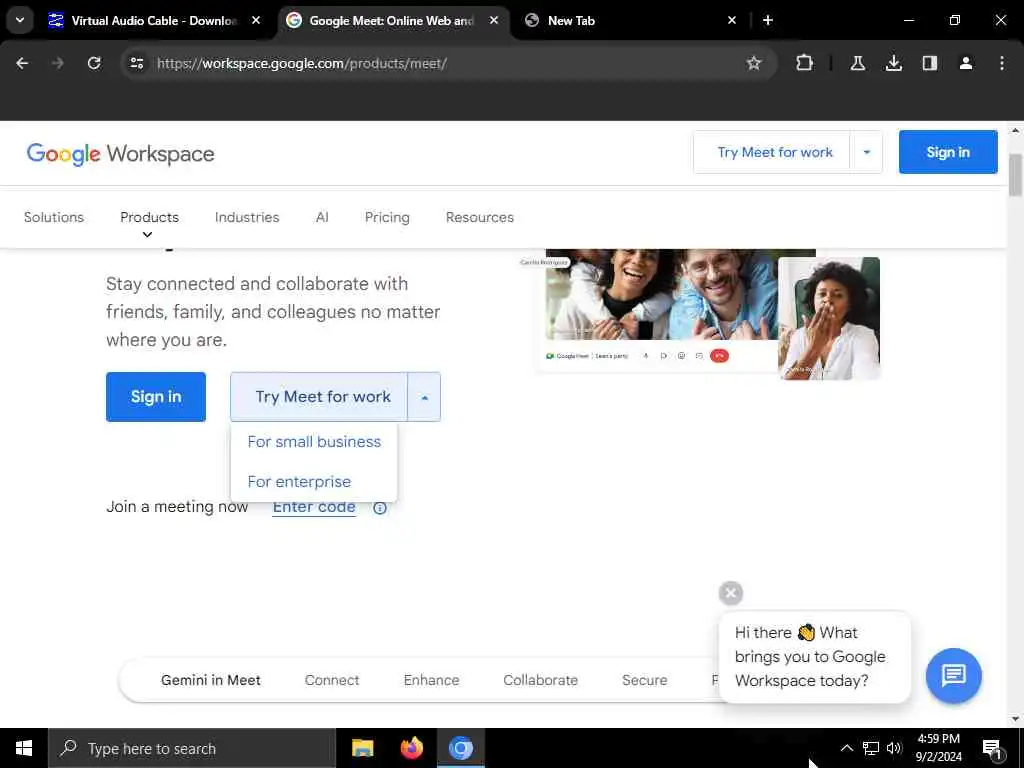Open the Downloads icon in toolbar
1024x768 pixels.
point(893,63)
